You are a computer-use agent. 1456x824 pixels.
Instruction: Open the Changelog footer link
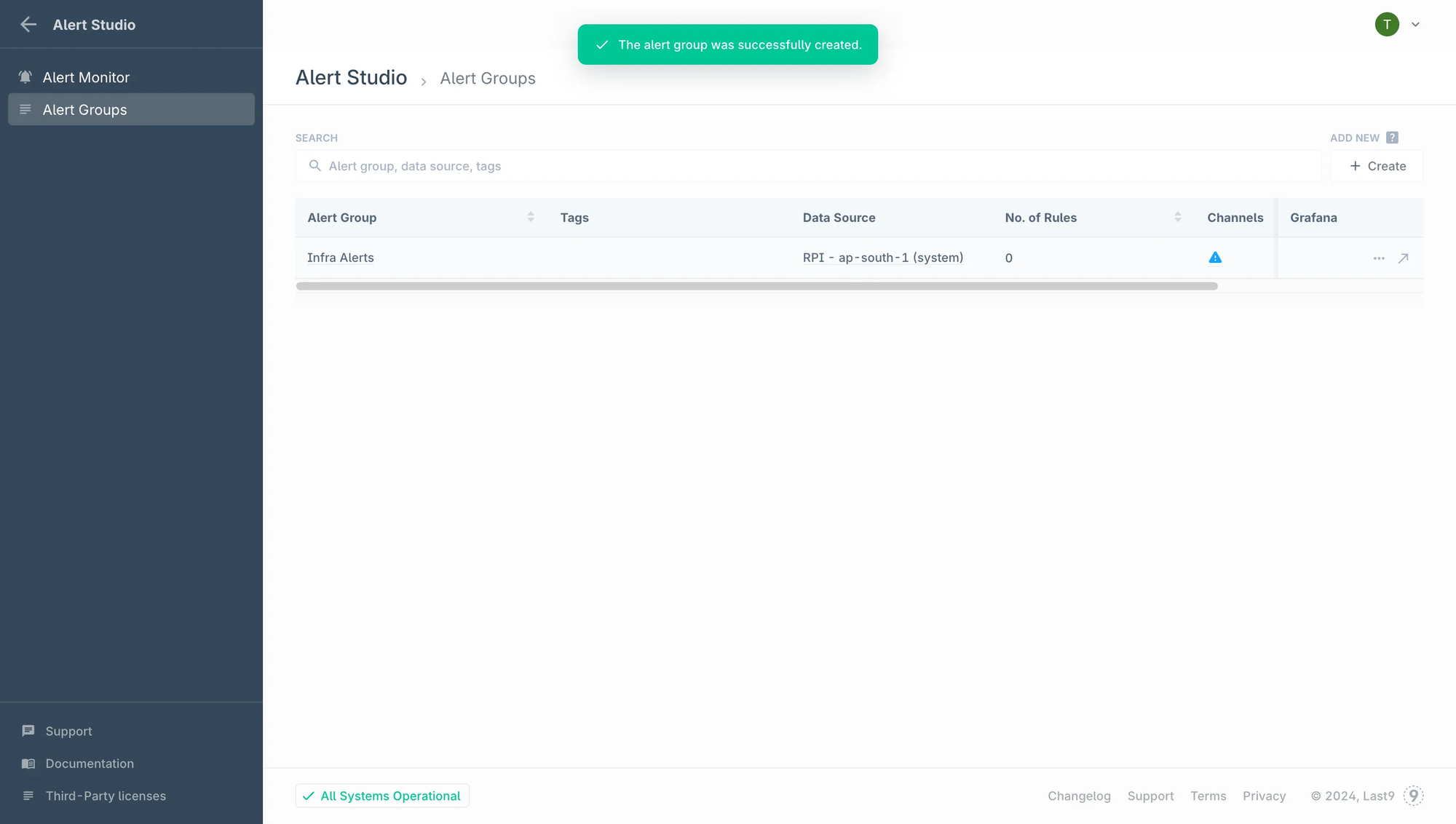[x=1079, y=796]
